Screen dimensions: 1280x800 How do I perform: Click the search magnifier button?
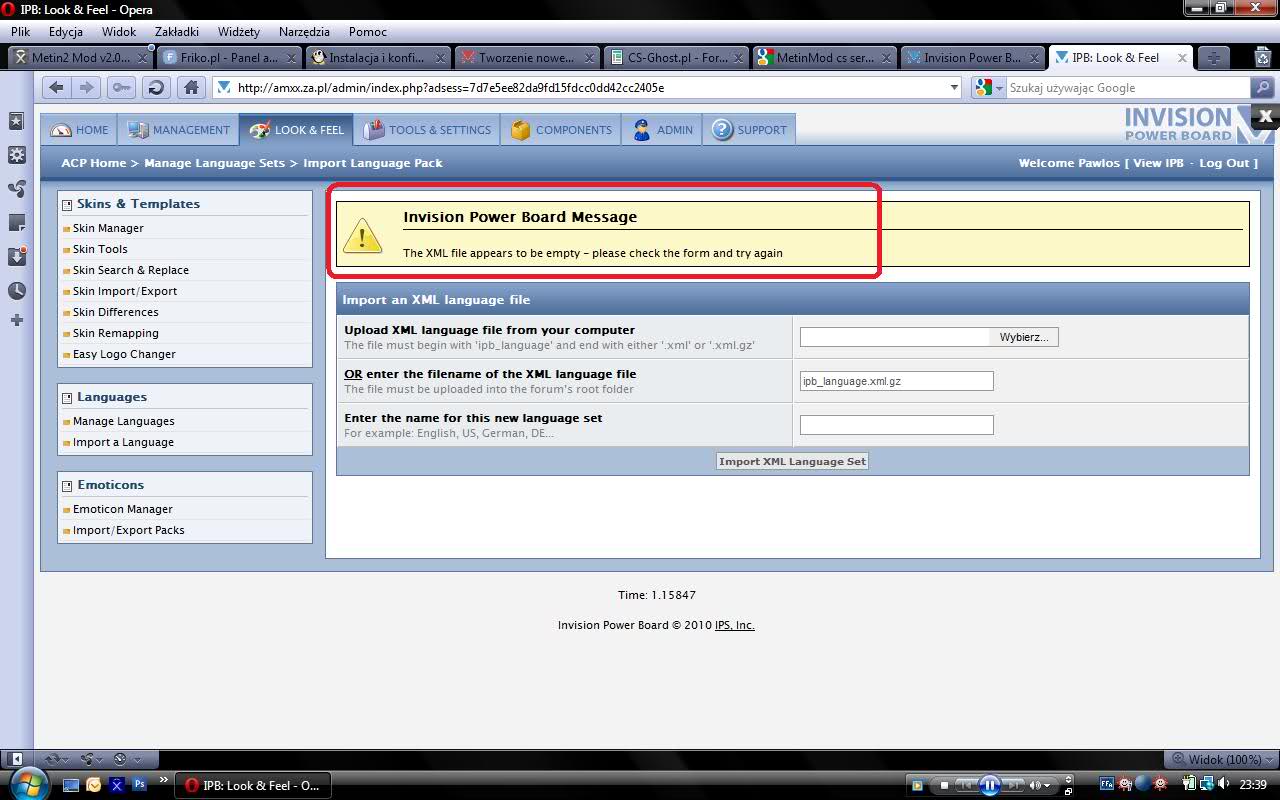click(1263, 87)
